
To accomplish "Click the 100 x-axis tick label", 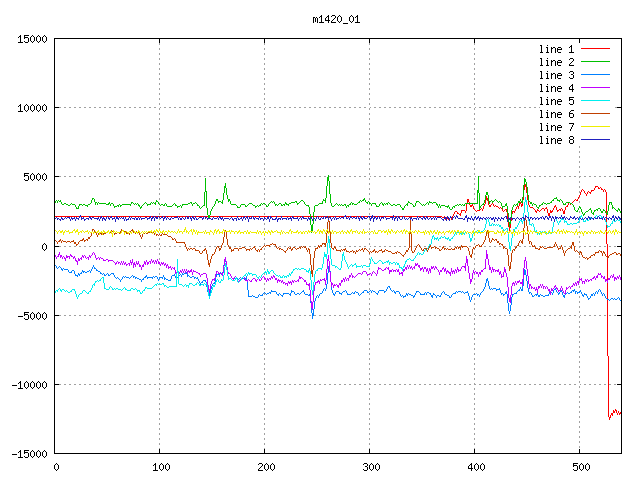I will pos(160,466).
